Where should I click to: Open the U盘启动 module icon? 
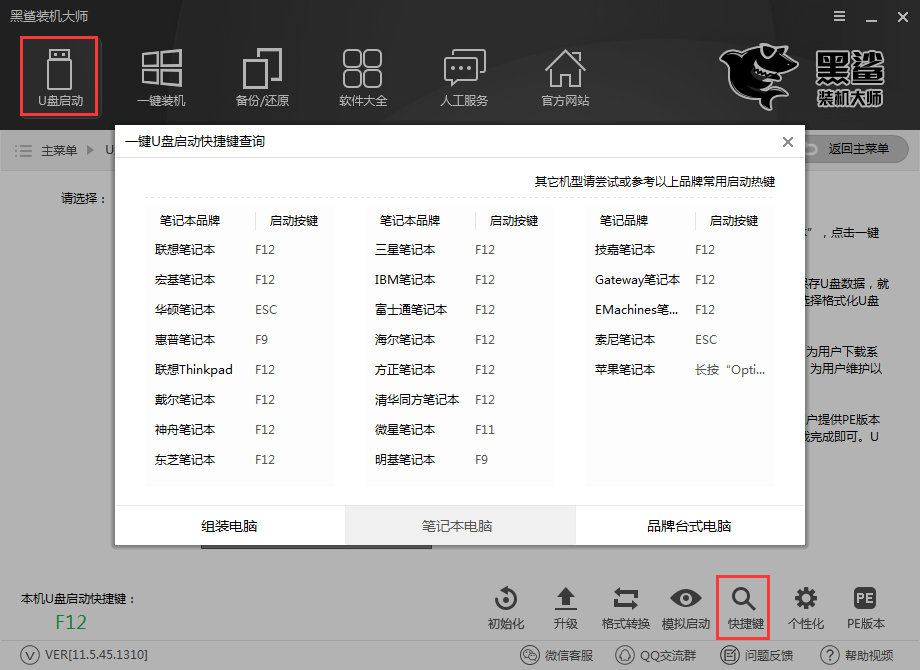59,77
